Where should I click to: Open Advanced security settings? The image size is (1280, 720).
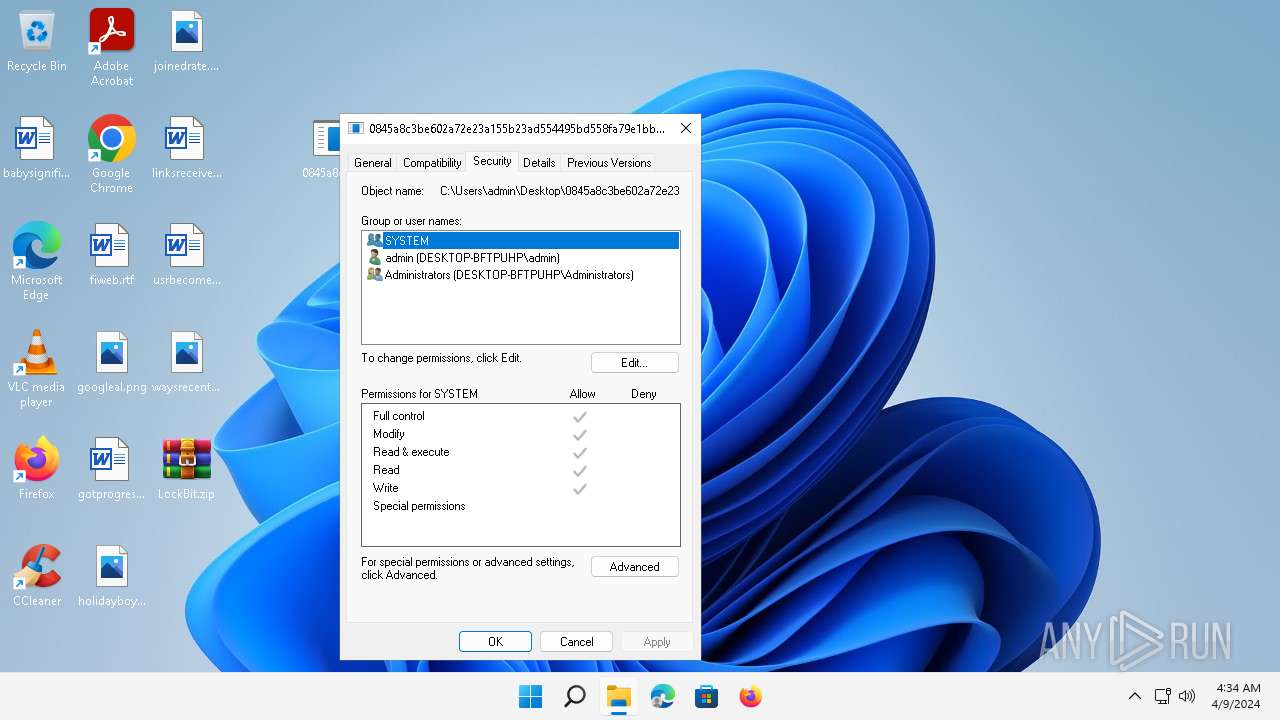635,567
